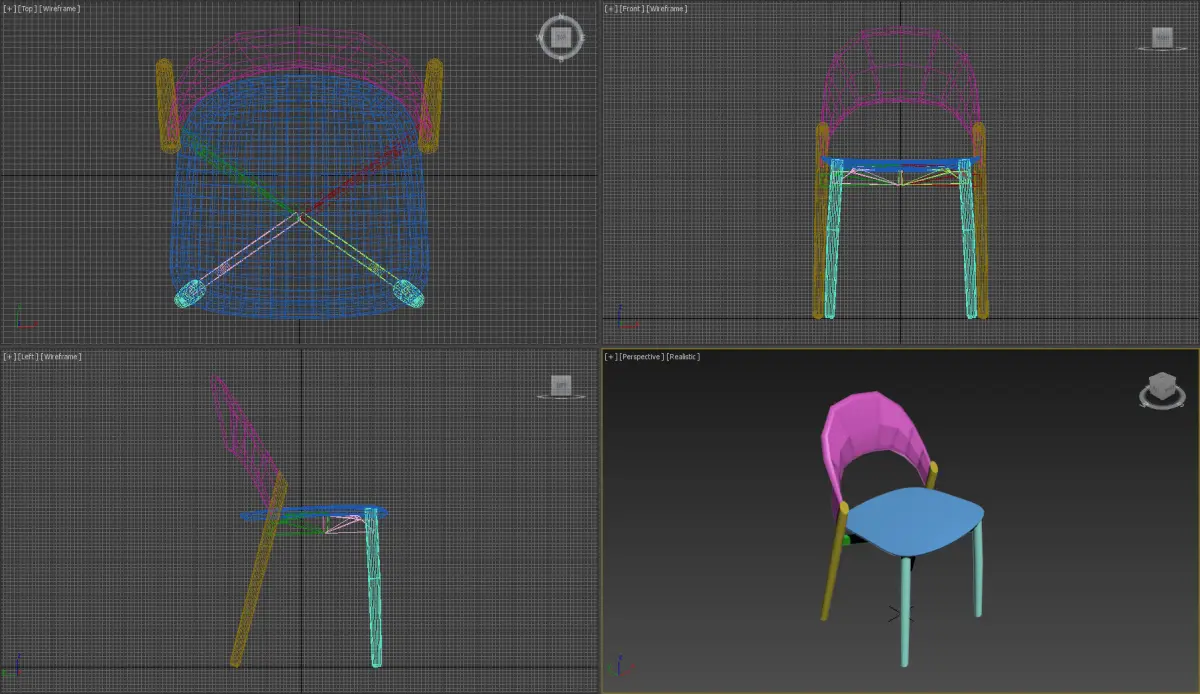Click the ViewCube in the Front viewport
The width and height of the screenshot is (1200, 694).
coord(1161,38)
